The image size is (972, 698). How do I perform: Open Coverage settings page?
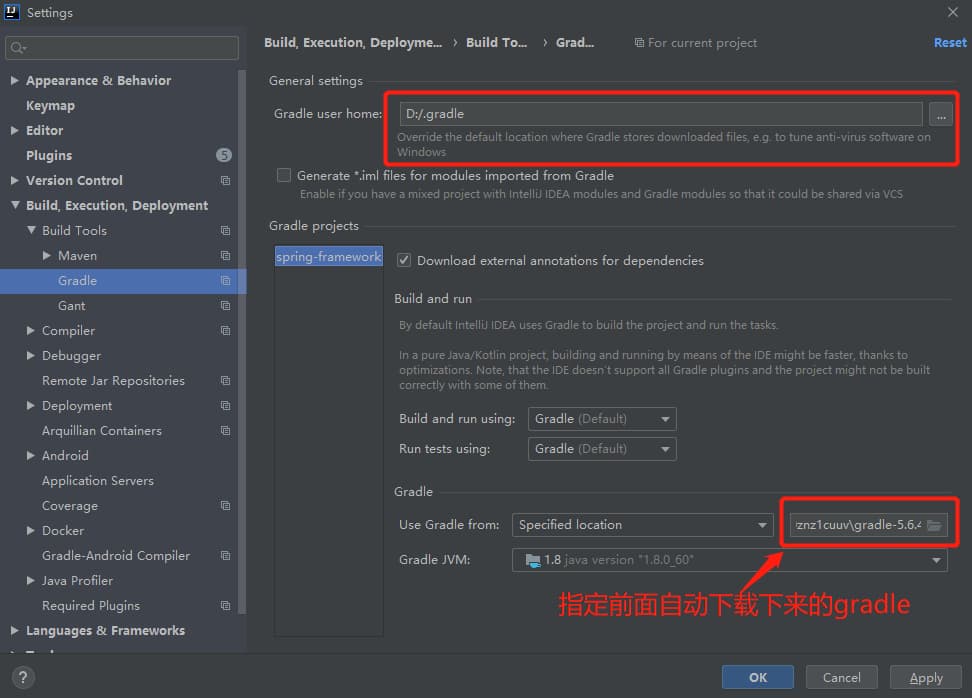pos(70,506)
